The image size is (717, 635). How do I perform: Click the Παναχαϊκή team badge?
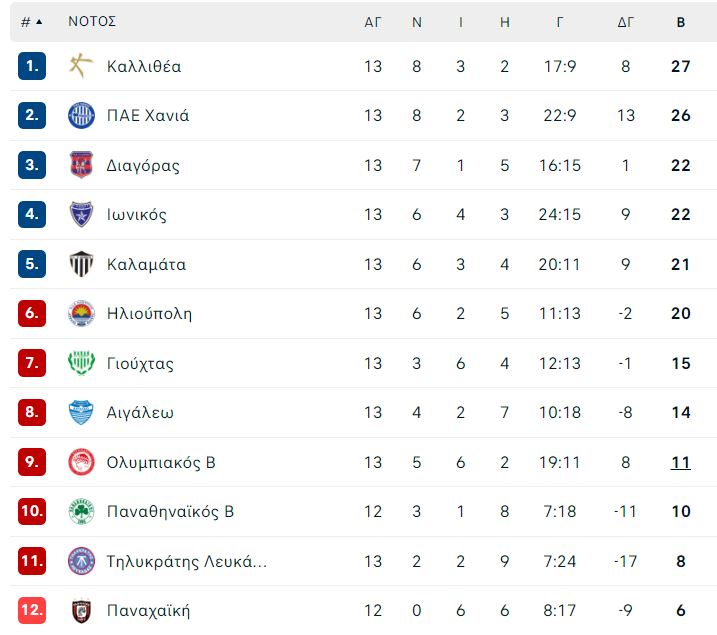pos(81,610)
